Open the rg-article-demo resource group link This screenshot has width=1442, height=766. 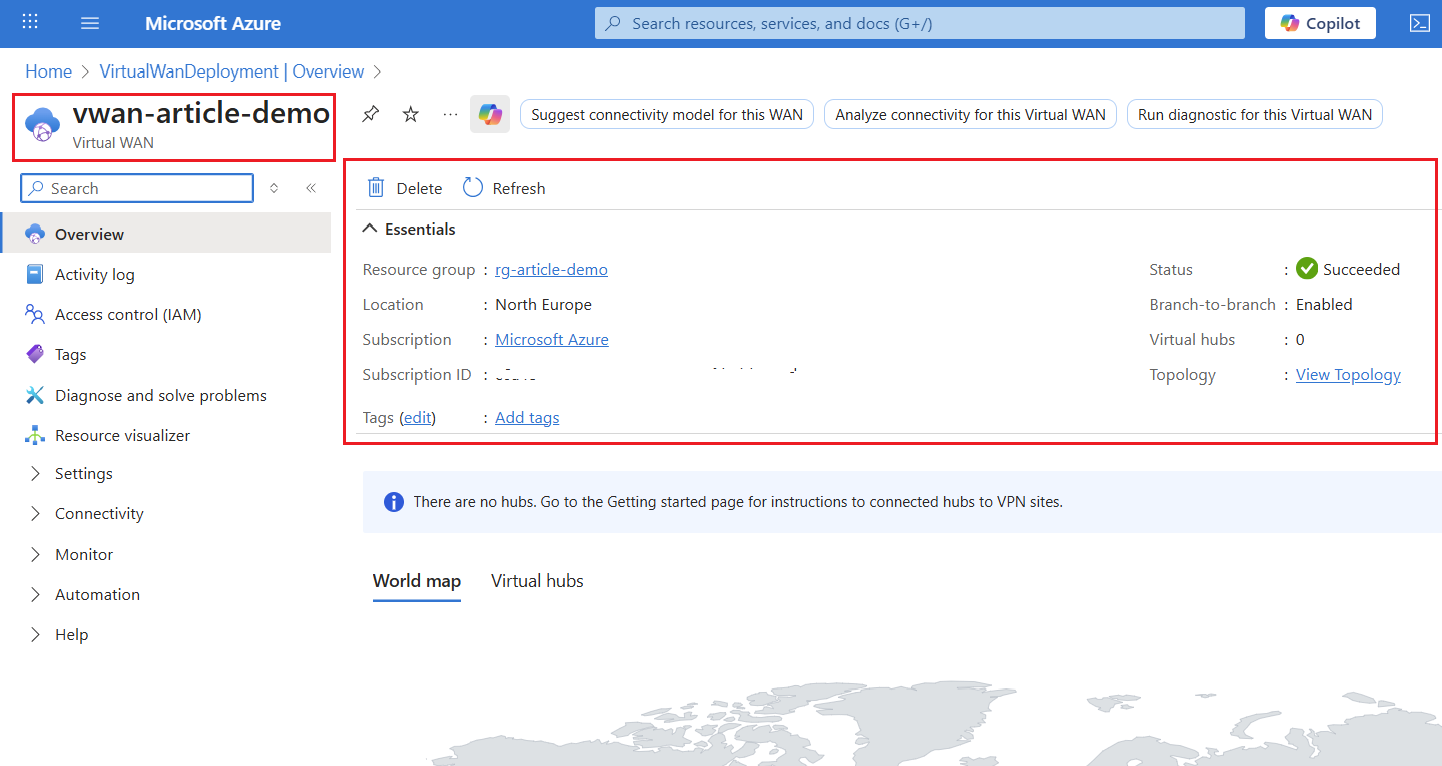point(551,269)
